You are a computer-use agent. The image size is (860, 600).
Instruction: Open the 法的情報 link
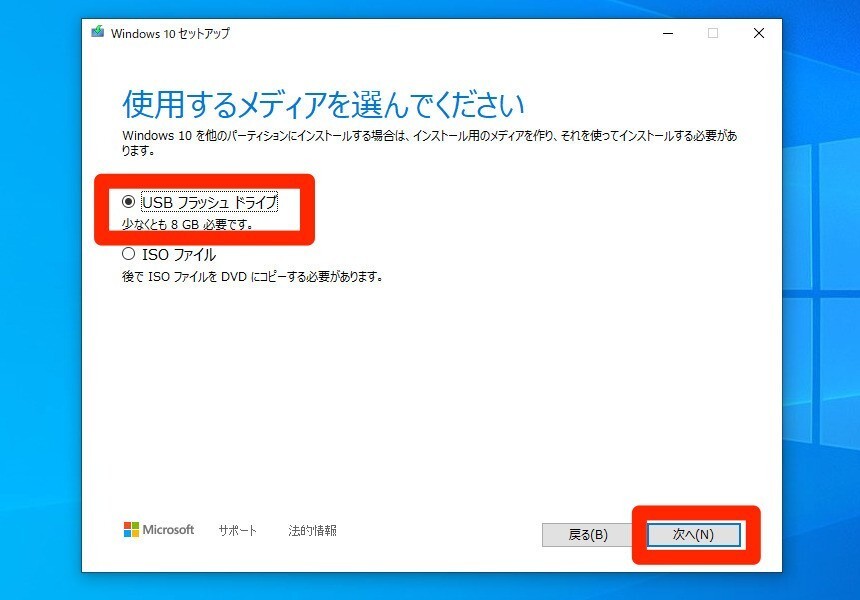[313, 530]
